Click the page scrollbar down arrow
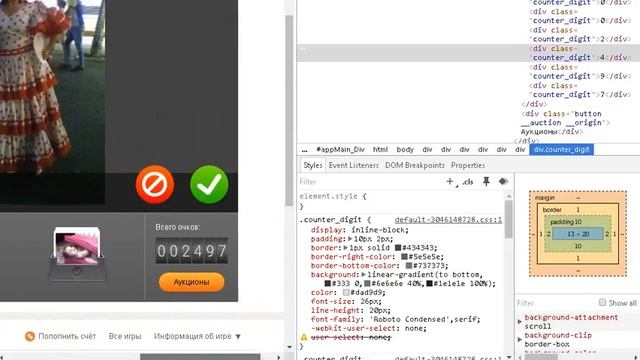Viewport: 640px width, 360px height. [x=289, y=347]
